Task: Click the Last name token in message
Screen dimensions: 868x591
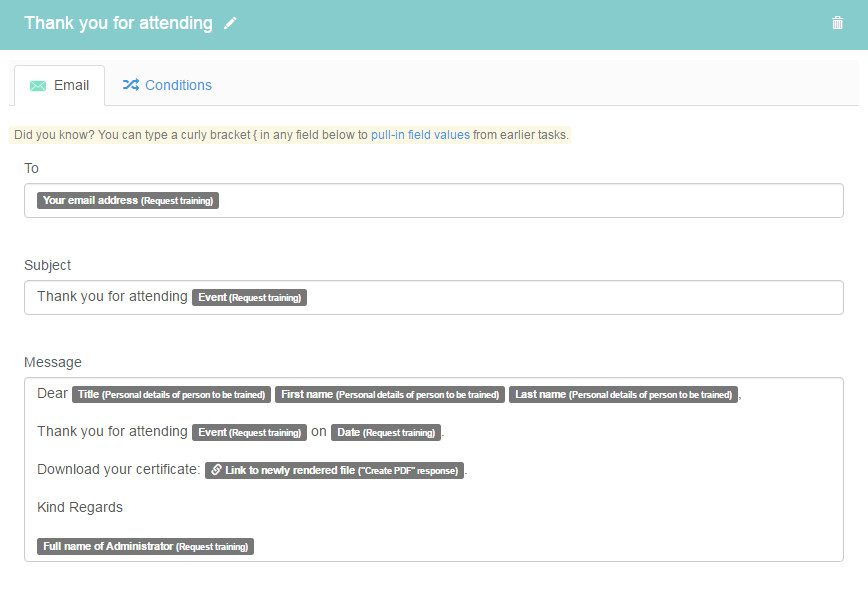Action: coord(623,395)
